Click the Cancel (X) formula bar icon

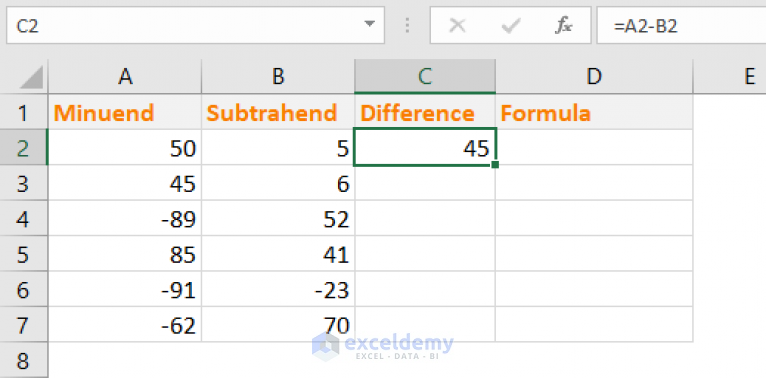[457, 25]
